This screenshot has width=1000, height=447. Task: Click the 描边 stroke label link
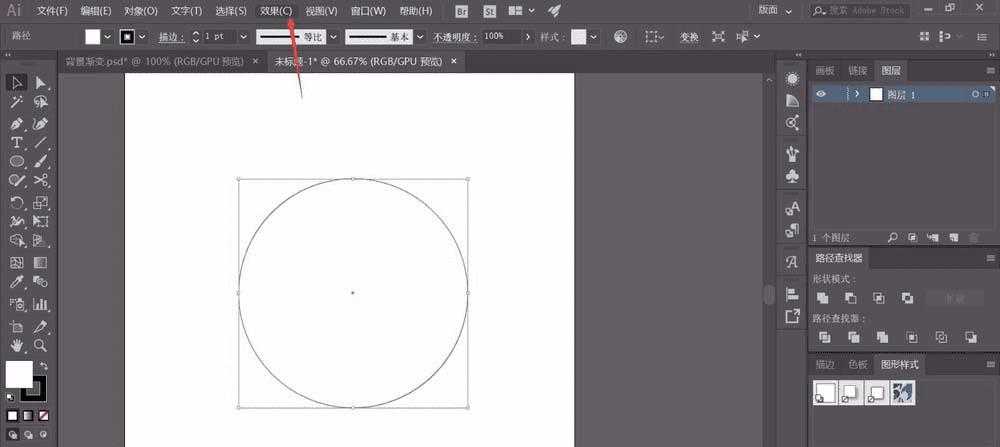170,38
